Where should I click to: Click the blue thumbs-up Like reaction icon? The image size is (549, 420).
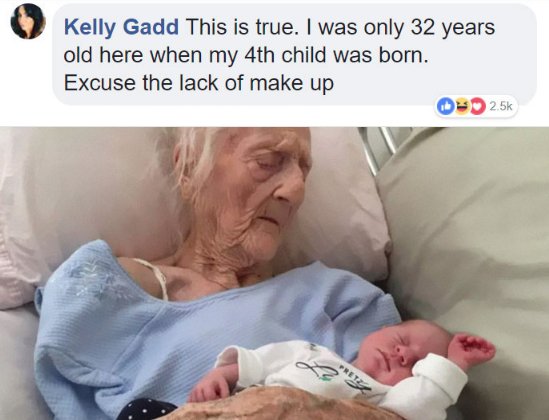click(x=445, y=106)
